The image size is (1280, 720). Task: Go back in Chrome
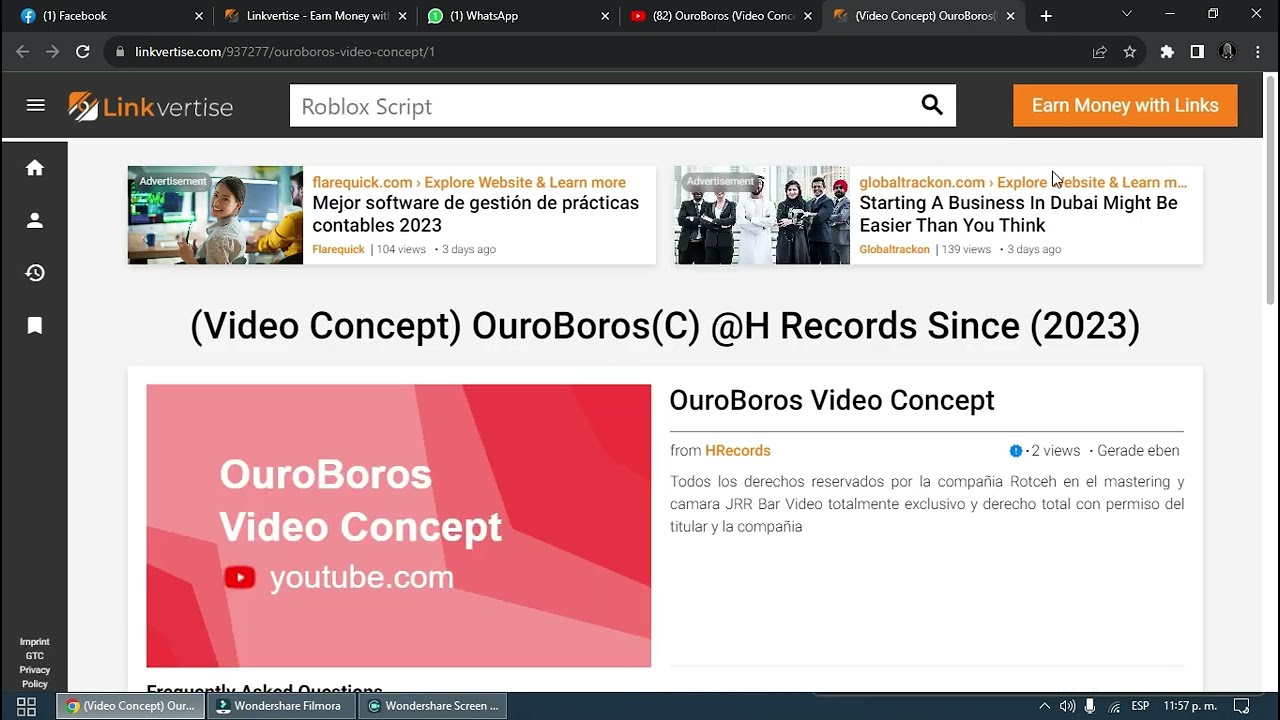[23, 52]
